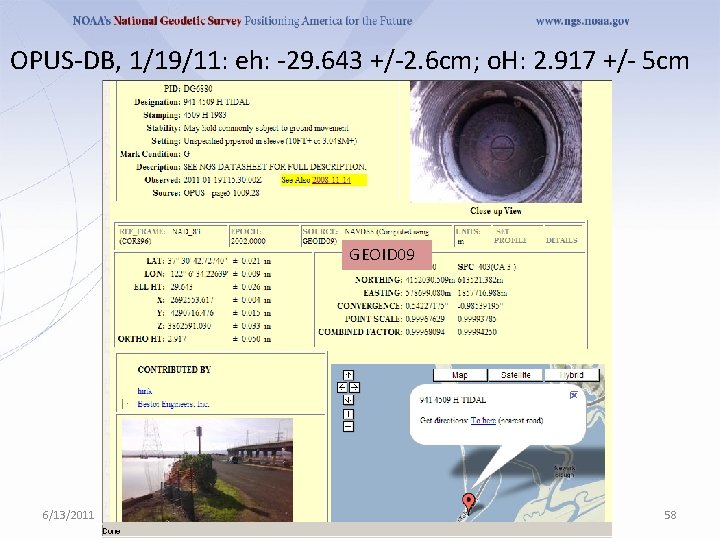Screen dimensions: 720x540
Task: Click the www.ngs.noaa.gov header text
Action: tap(582, 21)
